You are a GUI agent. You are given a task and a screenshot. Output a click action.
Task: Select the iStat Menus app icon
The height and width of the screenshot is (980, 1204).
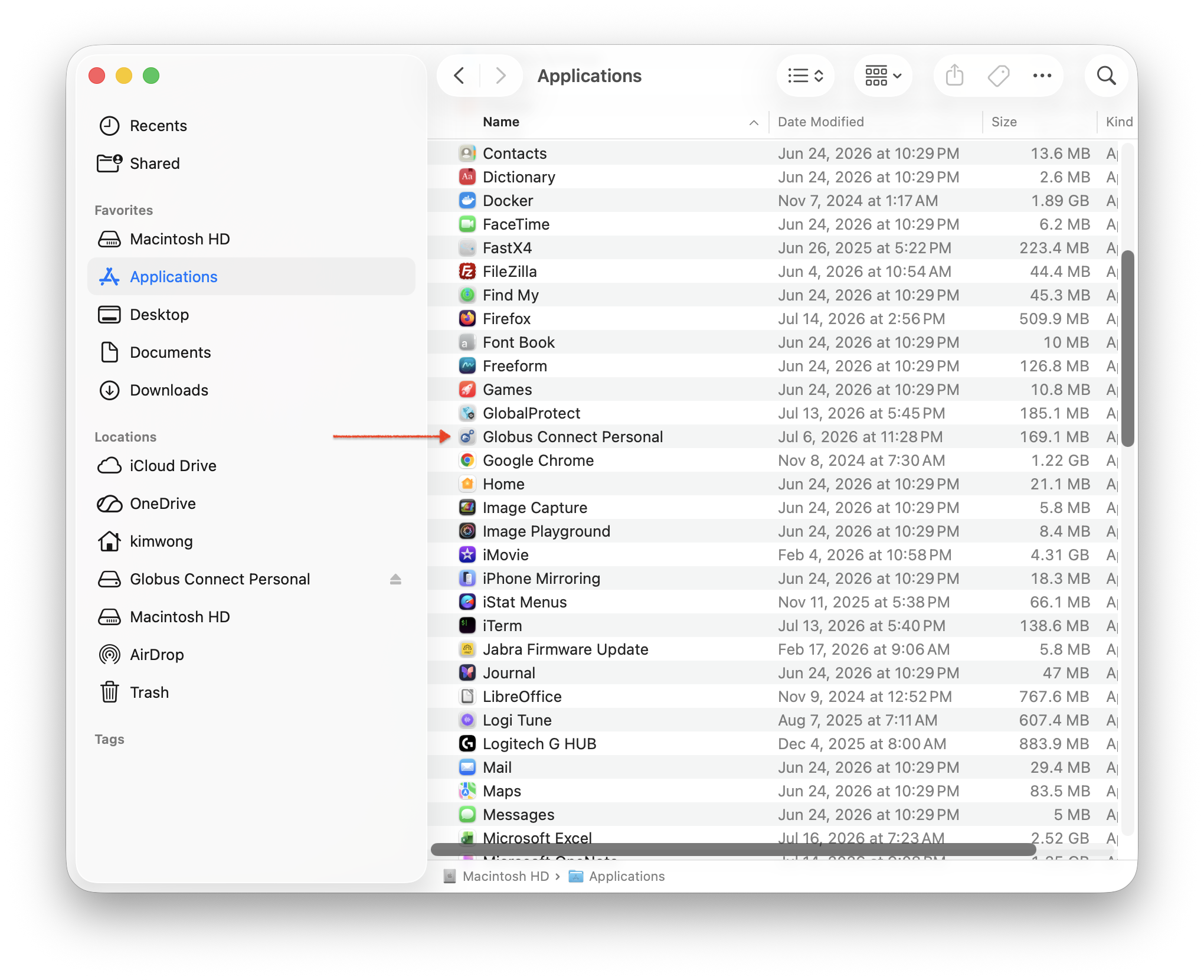(467, 602)
